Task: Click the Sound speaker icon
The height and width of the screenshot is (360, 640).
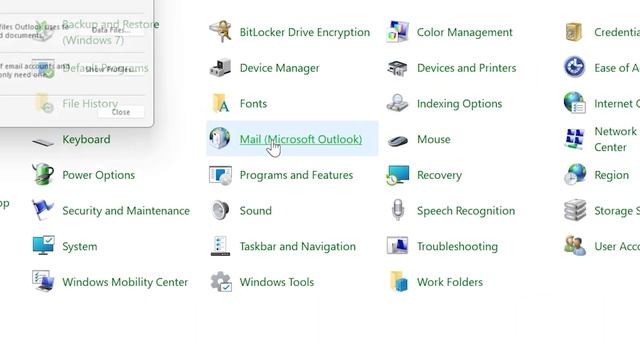Action: point(220,210)
